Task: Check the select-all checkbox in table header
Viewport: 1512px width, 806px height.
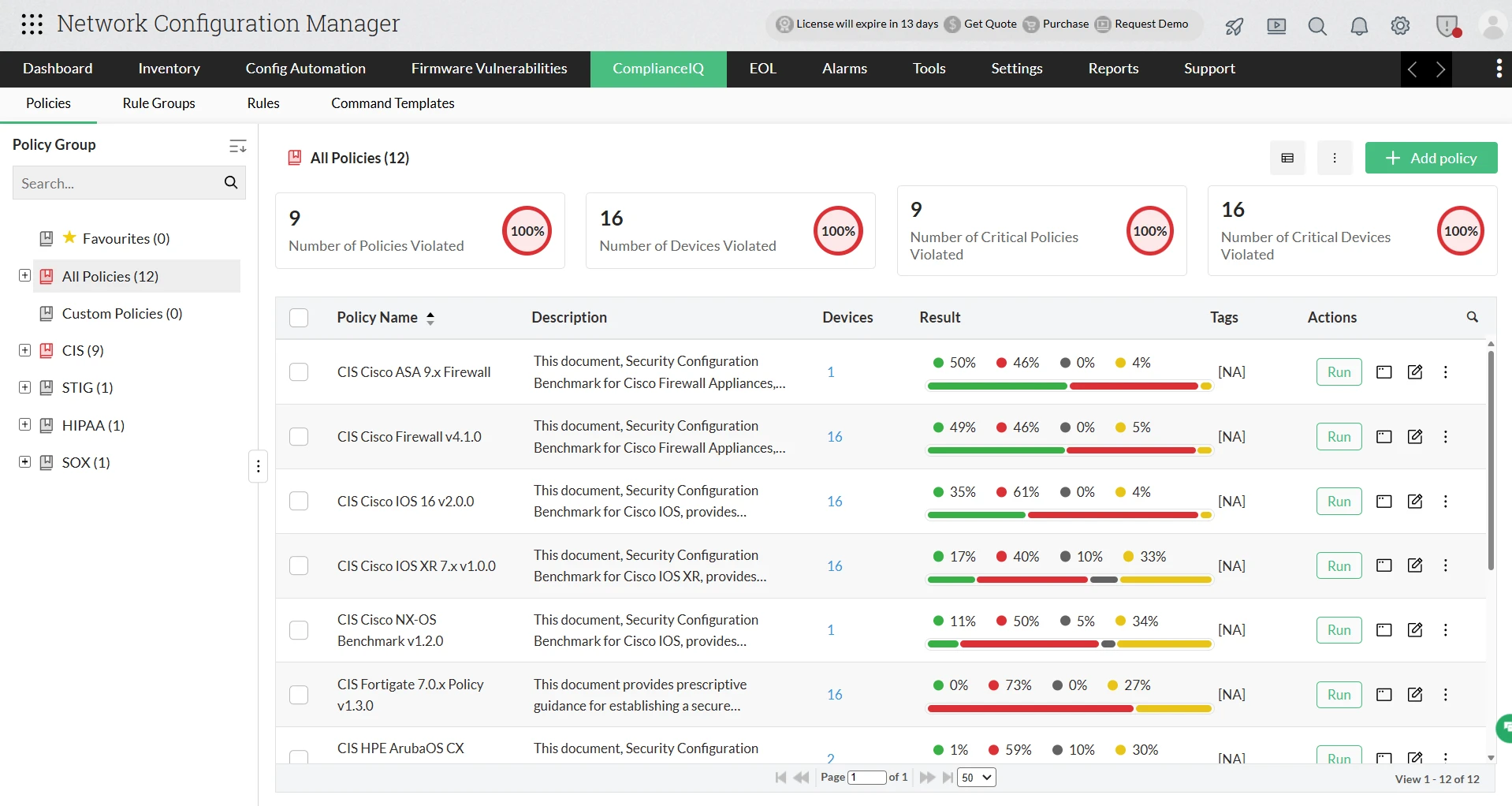Action: 299,317
